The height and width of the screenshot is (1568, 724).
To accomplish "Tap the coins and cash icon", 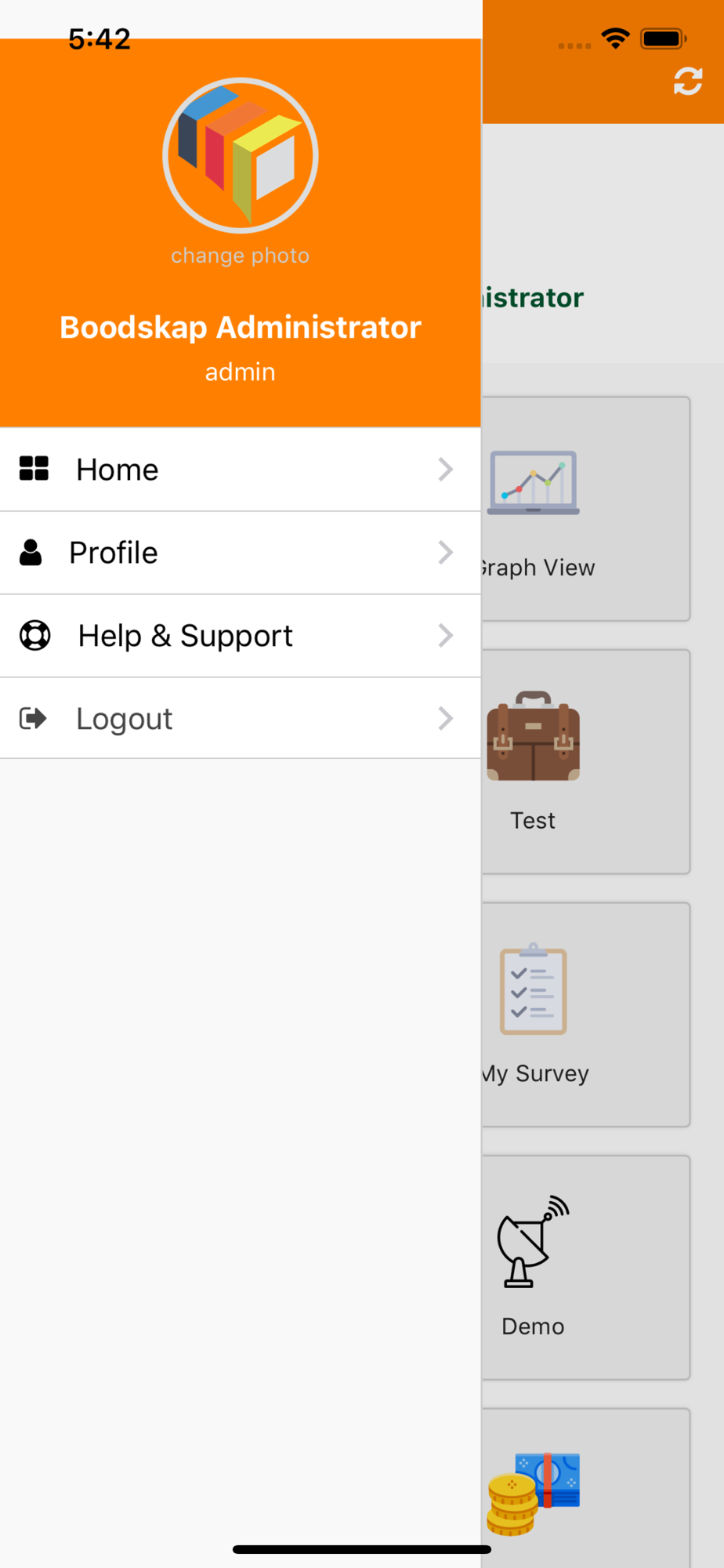I will (533, 1494).
